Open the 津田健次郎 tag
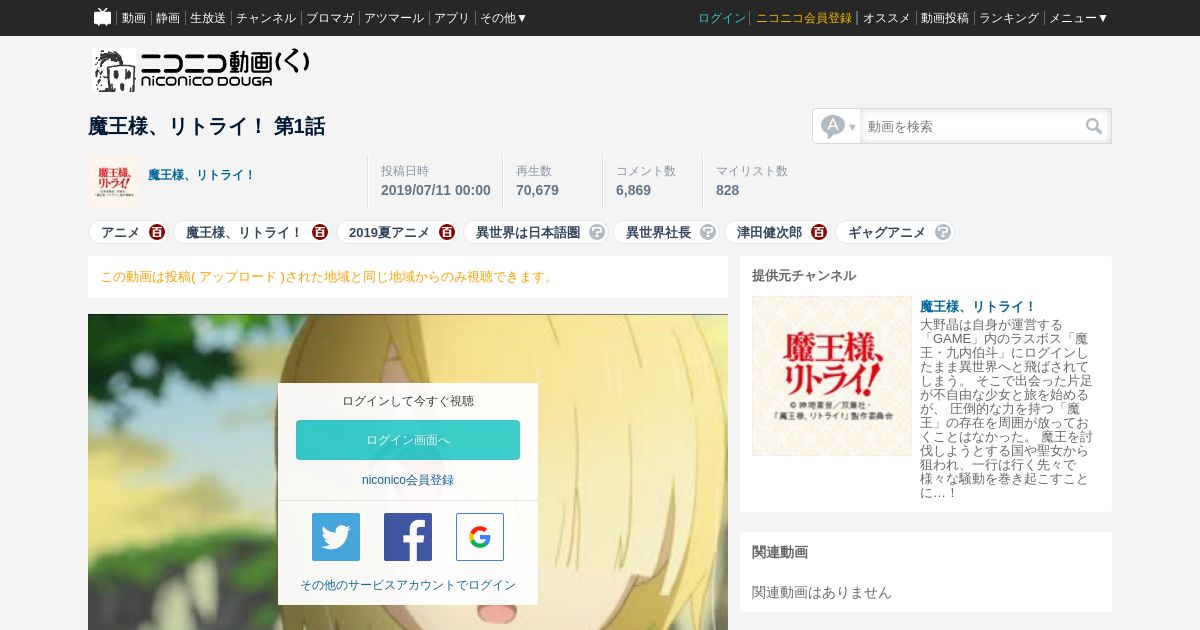 click(x=769, y=232)
